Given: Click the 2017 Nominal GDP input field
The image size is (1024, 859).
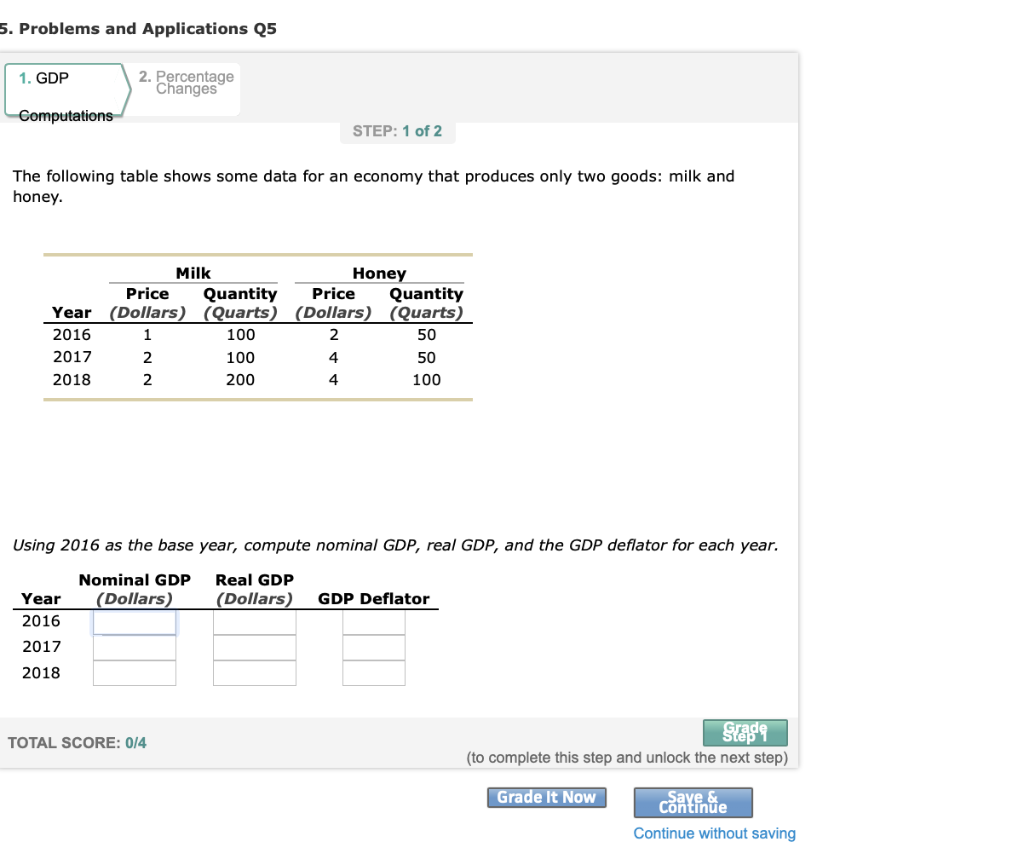Looking at the screenshot, I should pos(134,646).
